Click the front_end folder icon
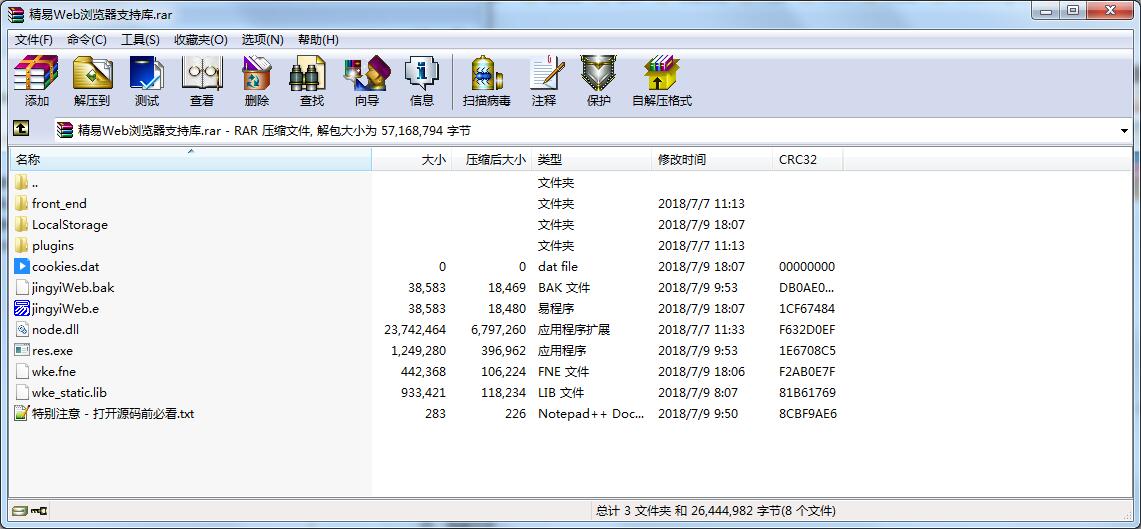Image resolution: width=1141 pixels, height=529 pixels. tap(22, 204)
